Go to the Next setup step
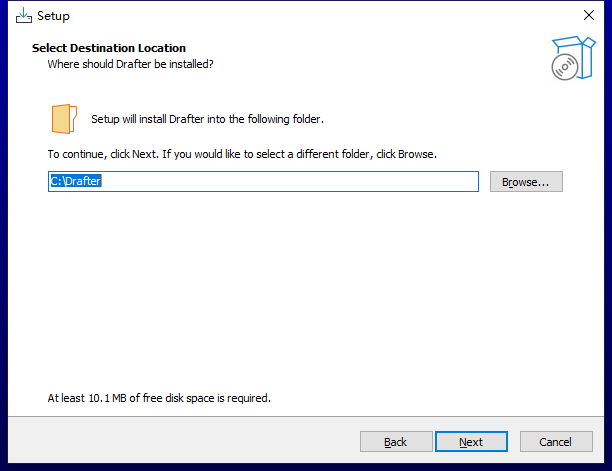This screenshot has height=471, width=612. 471,442
